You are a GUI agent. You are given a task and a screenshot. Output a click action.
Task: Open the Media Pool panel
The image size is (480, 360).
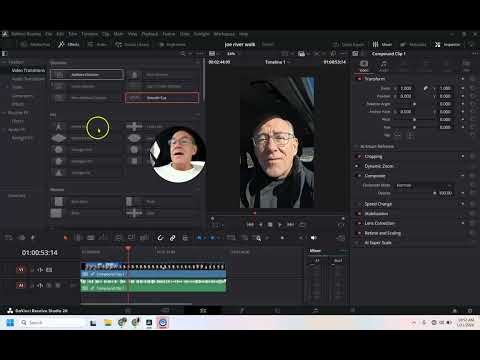[35, 44]
